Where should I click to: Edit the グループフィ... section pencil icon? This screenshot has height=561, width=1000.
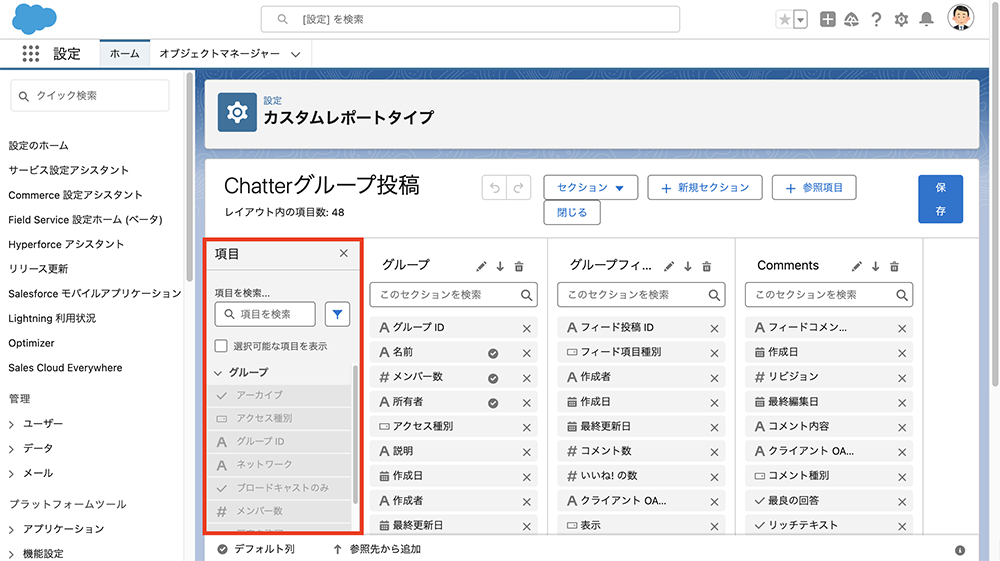click(x=669, y=266)
